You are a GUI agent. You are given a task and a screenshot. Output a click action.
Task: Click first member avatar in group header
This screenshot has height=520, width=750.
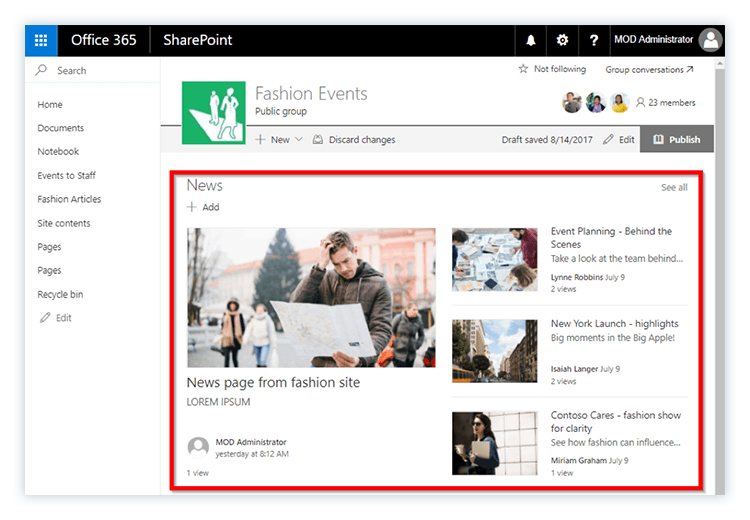tap(572, 102)
